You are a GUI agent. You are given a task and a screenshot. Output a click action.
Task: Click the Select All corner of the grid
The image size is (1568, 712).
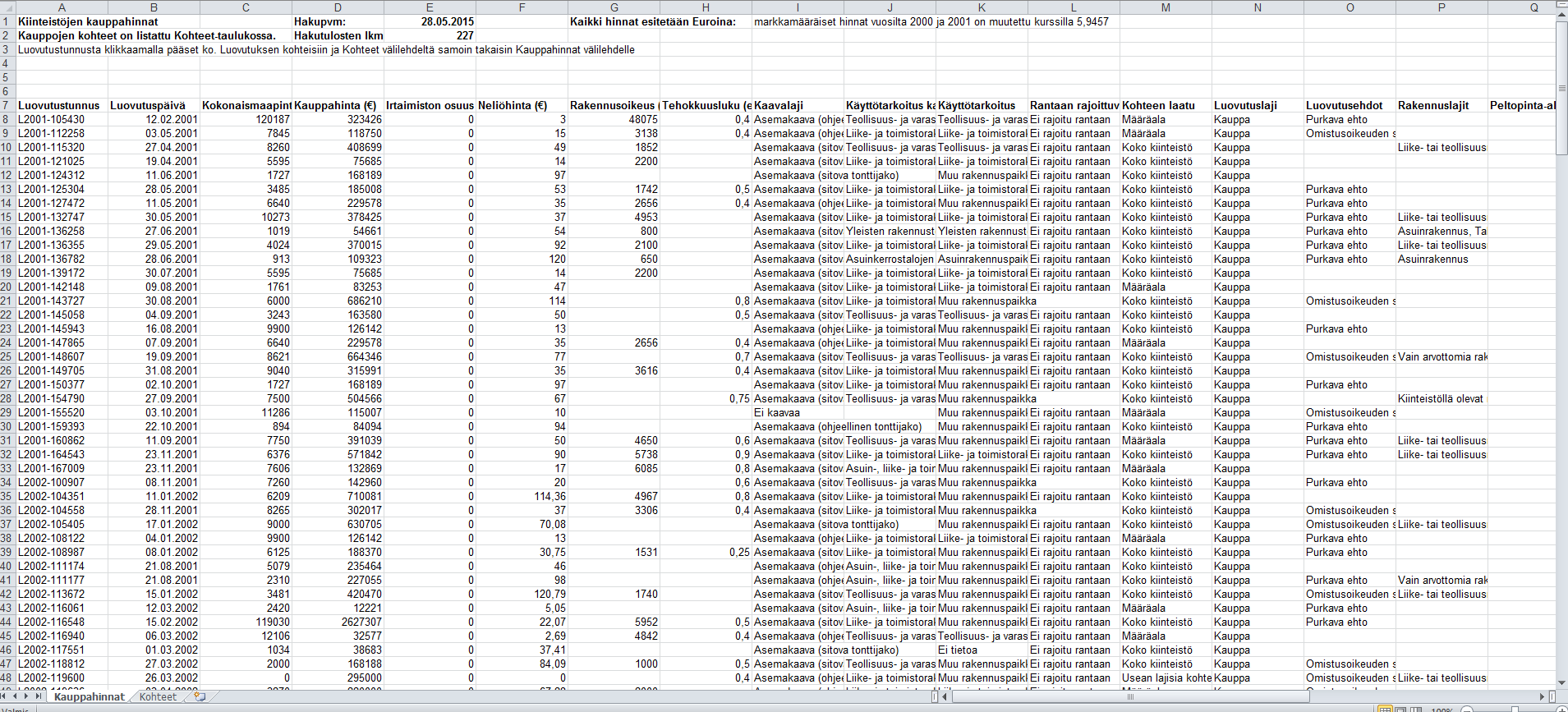click(7, 7)
